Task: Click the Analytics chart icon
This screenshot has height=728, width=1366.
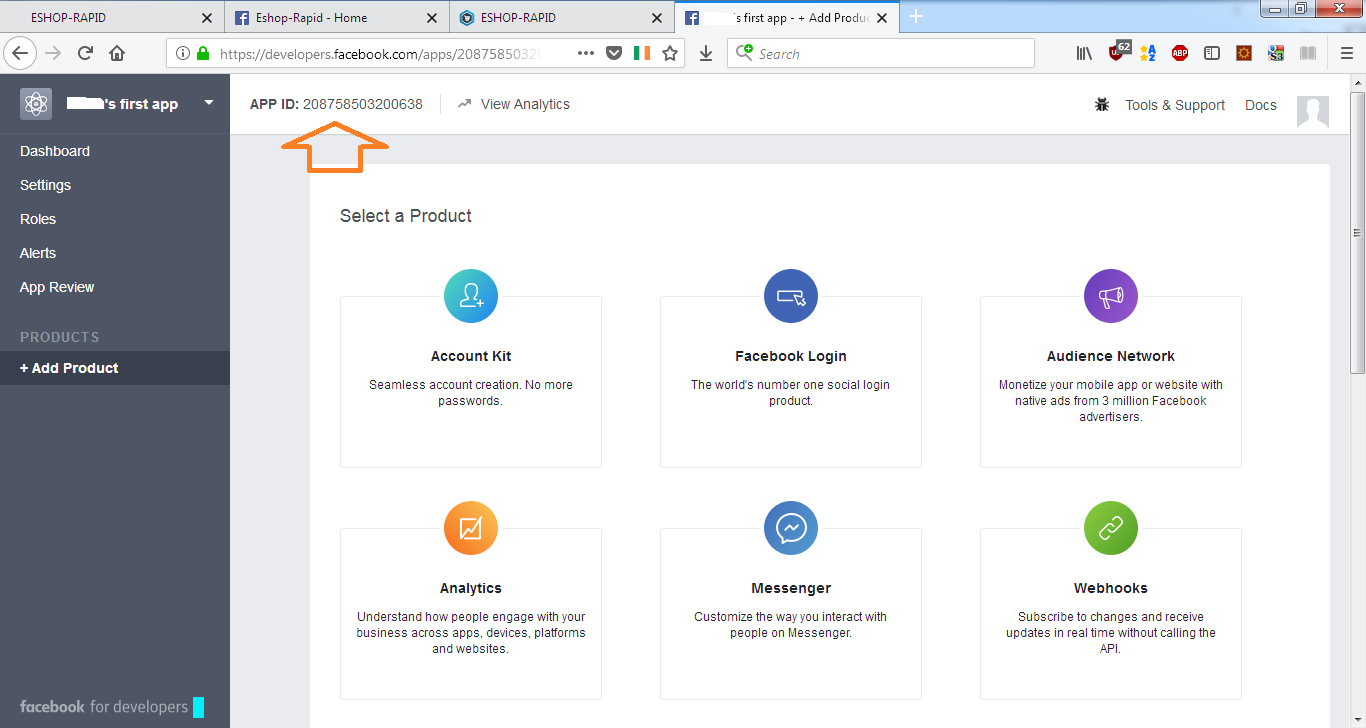Action: 471,528
